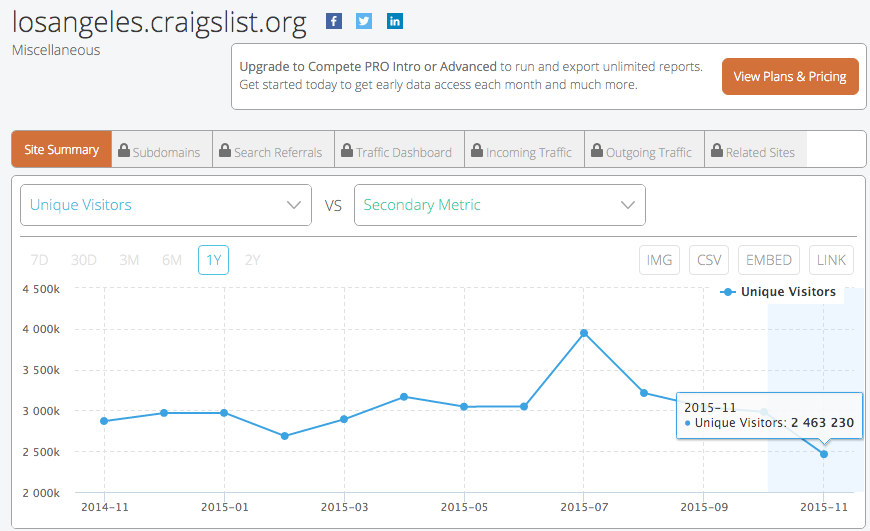Image resolution: width=870 pixels, height=531 pixels.
Task: Click the 2015-03 data point
Action: pyautogui.click(x=344, y=419)
